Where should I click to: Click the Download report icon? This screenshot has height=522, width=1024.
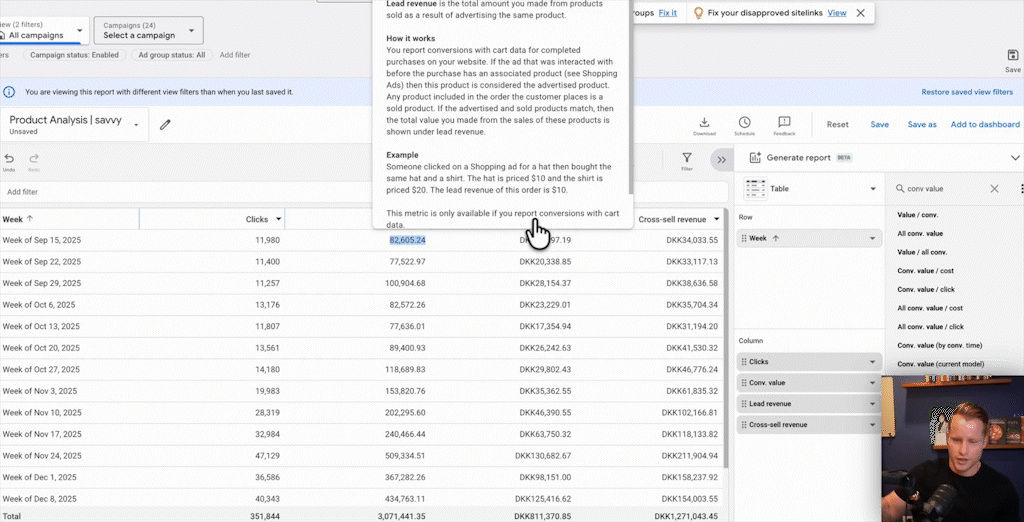pyautogui.click(x=704, y=122)
